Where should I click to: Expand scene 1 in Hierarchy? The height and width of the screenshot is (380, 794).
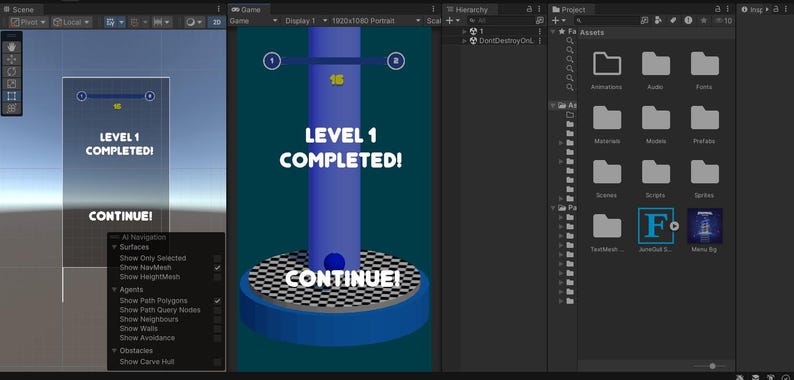coord(464,31)
